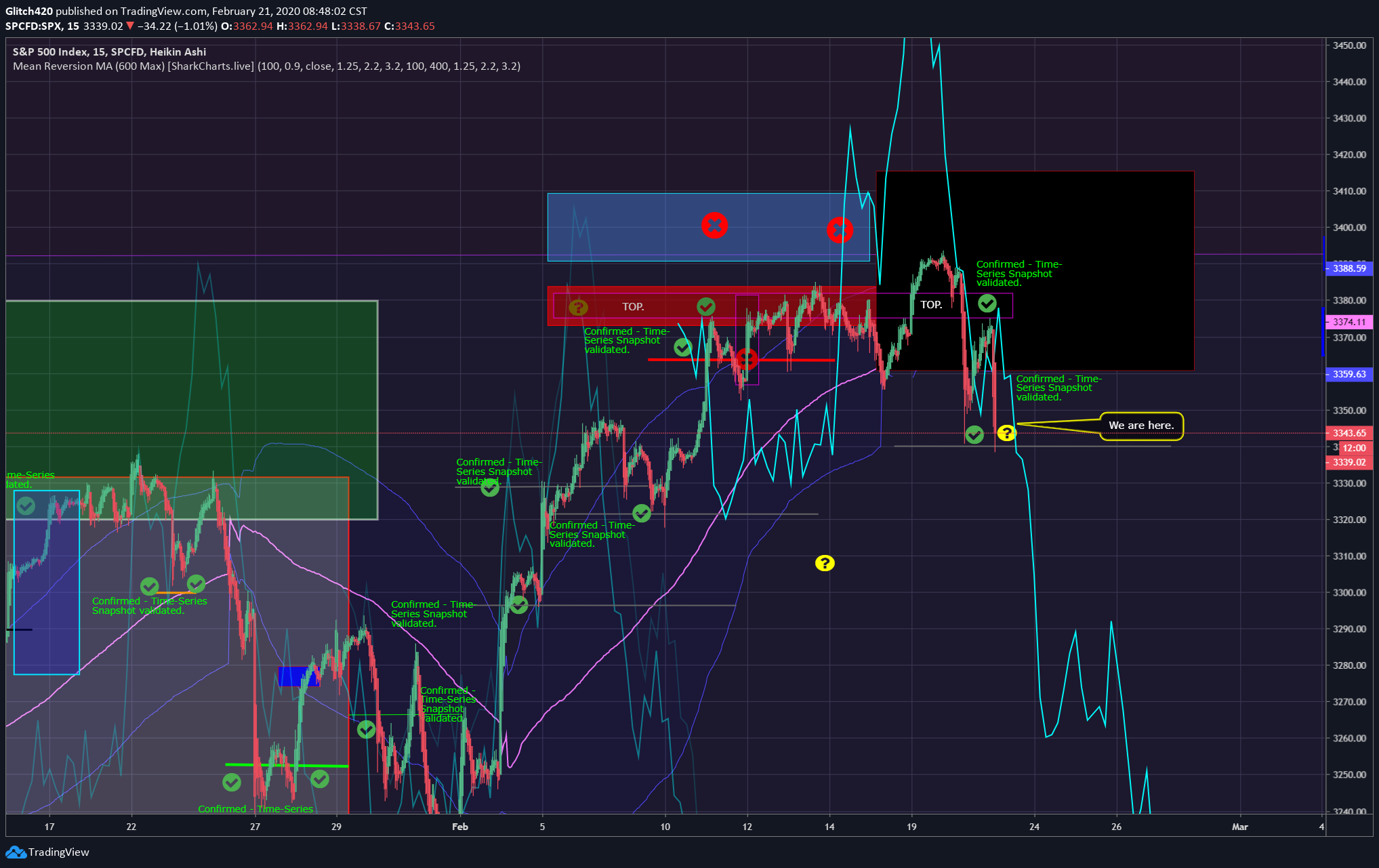
Task: Click the author name Glitch420
Action: pyautogui.click(x=29, y=12)
